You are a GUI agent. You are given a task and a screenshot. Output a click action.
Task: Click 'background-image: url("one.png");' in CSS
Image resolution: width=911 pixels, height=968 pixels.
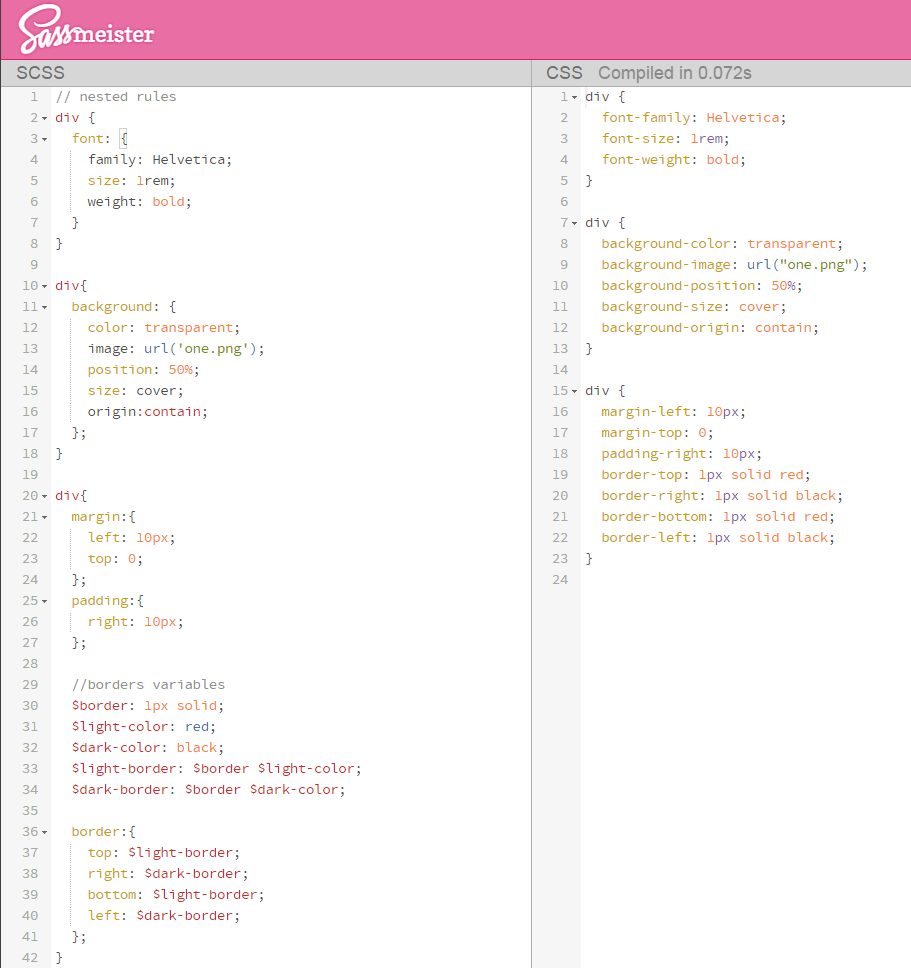734,265
